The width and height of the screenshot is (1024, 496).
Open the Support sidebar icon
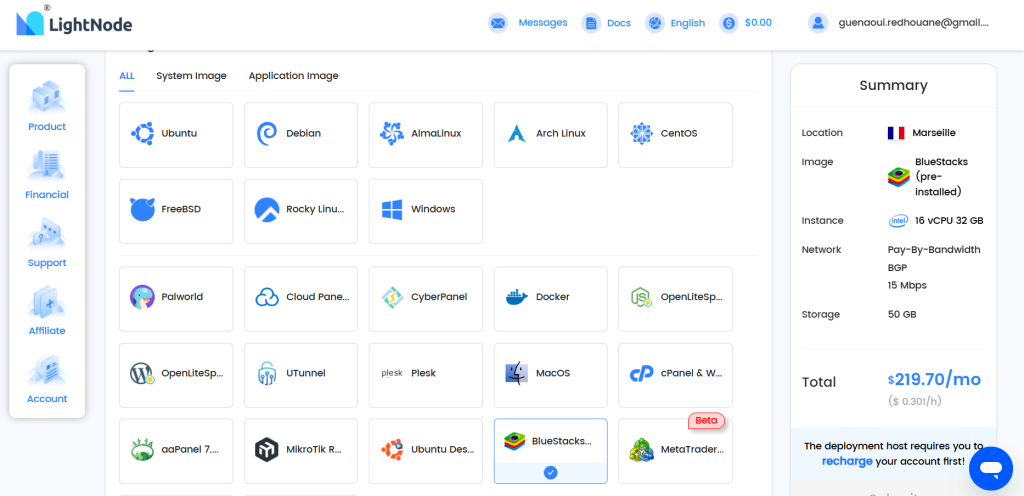point(47,235)
